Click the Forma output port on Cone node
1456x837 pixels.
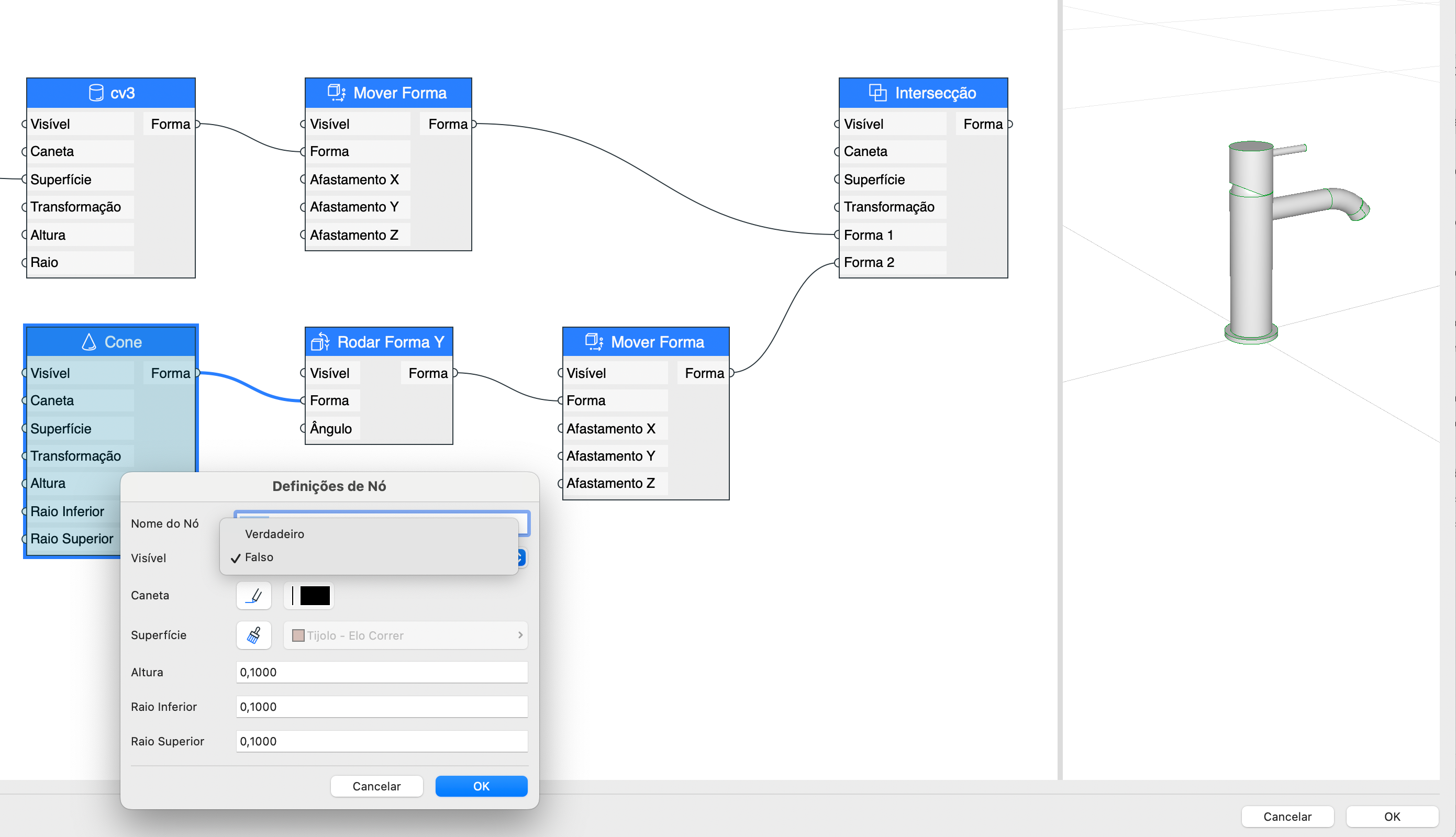click(x=197, y=373)
